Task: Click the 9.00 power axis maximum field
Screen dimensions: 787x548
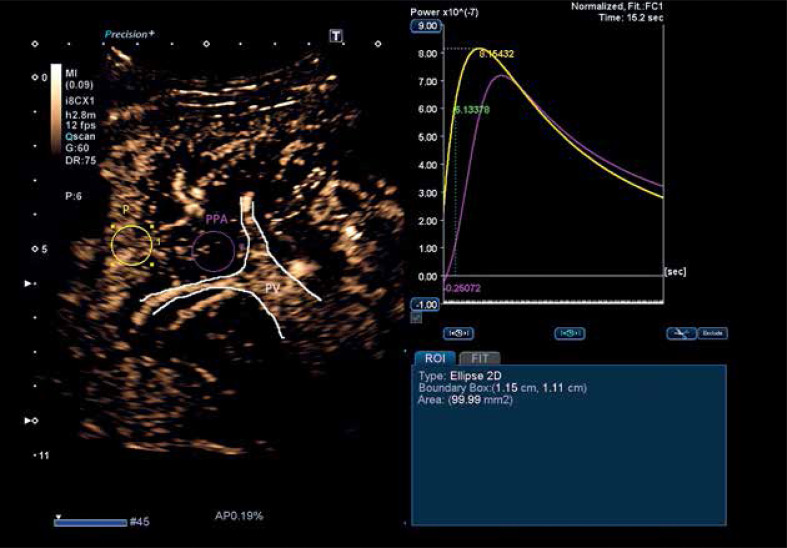Action: click(x=426, y=25)
